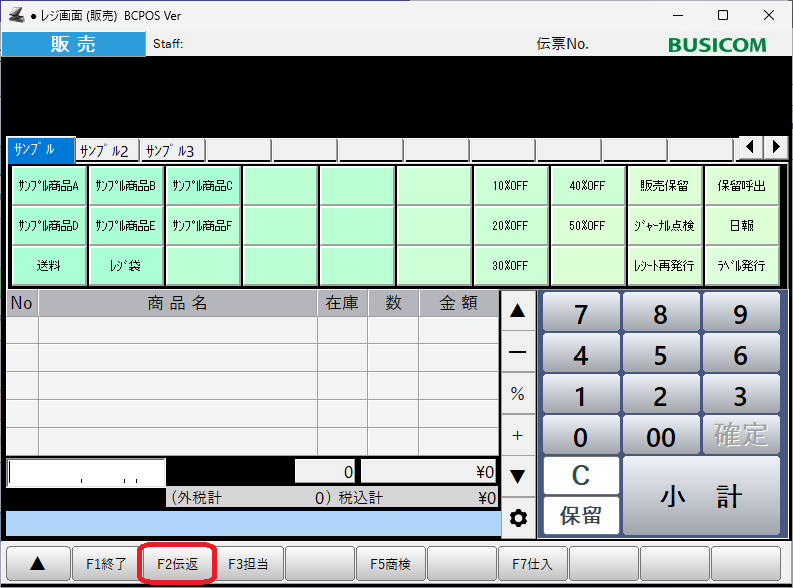Screen dimensions: 793x588
Task: Click the 販売保留 button
Action: [x=664, y=186]
